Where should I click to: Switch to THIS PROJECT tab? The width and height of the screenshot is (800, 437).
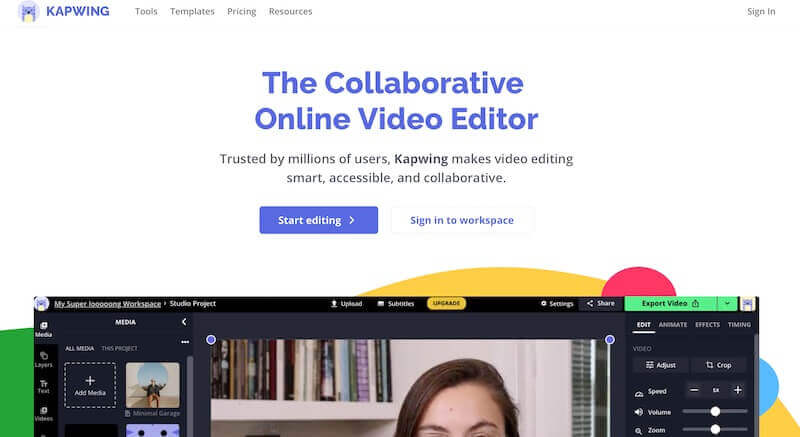(119, 348)
